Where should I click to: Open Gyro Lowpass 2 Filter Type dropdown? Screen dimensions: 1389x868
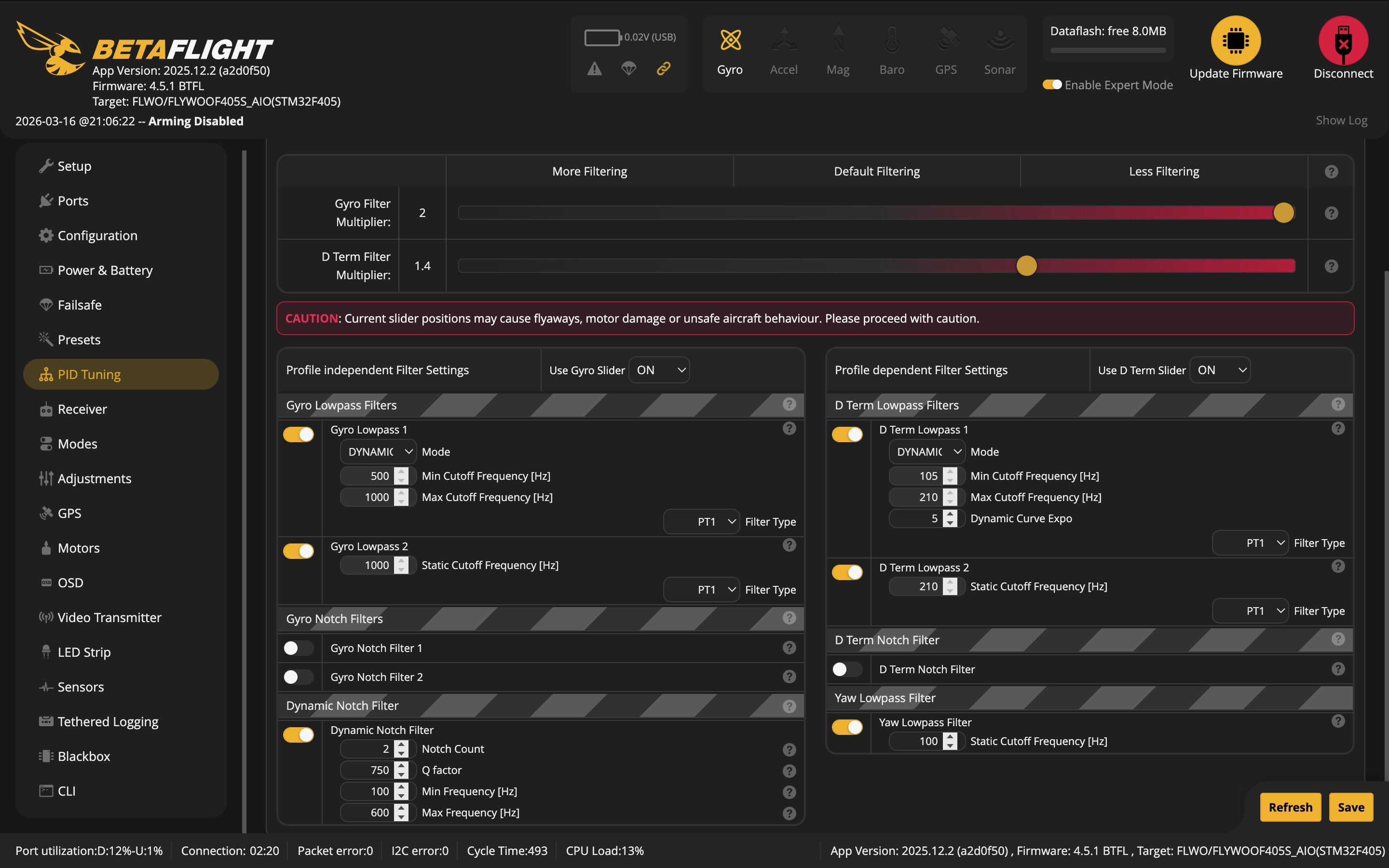tap(701, 590)
